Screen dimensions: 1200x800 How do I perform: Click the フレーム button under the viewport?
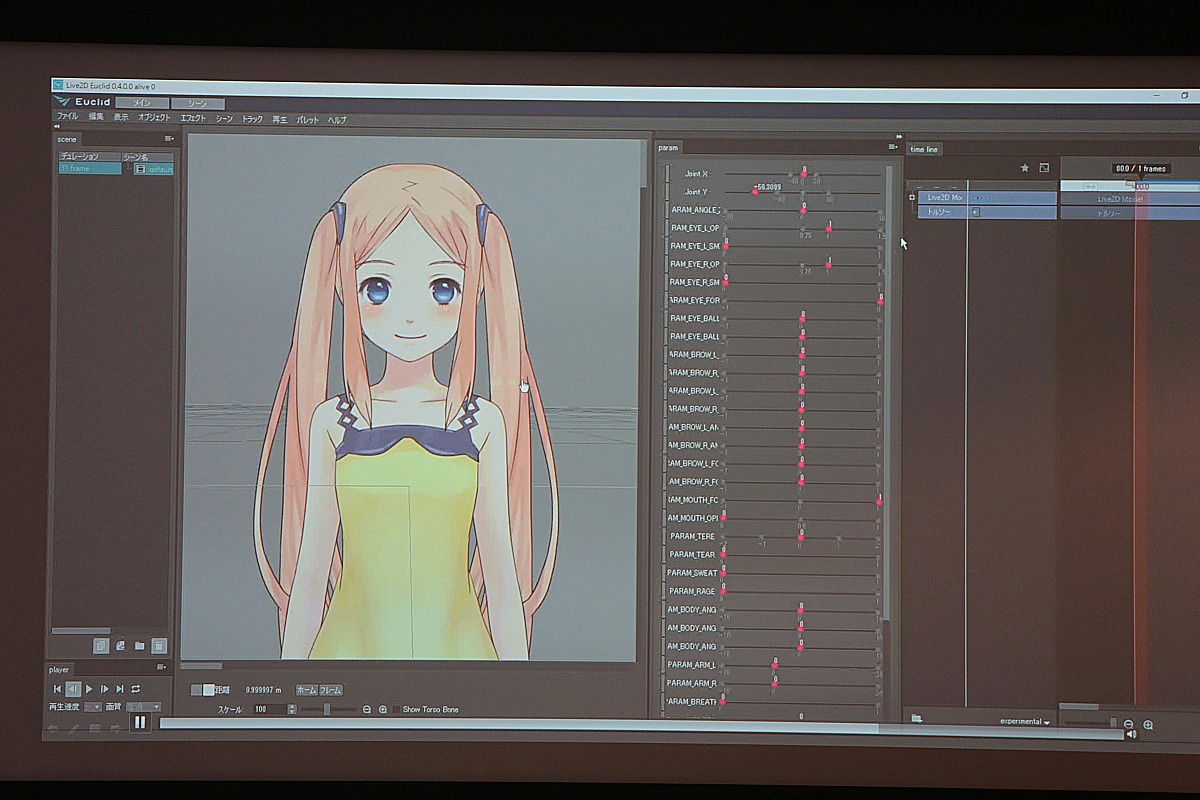[x=331, y=690]
